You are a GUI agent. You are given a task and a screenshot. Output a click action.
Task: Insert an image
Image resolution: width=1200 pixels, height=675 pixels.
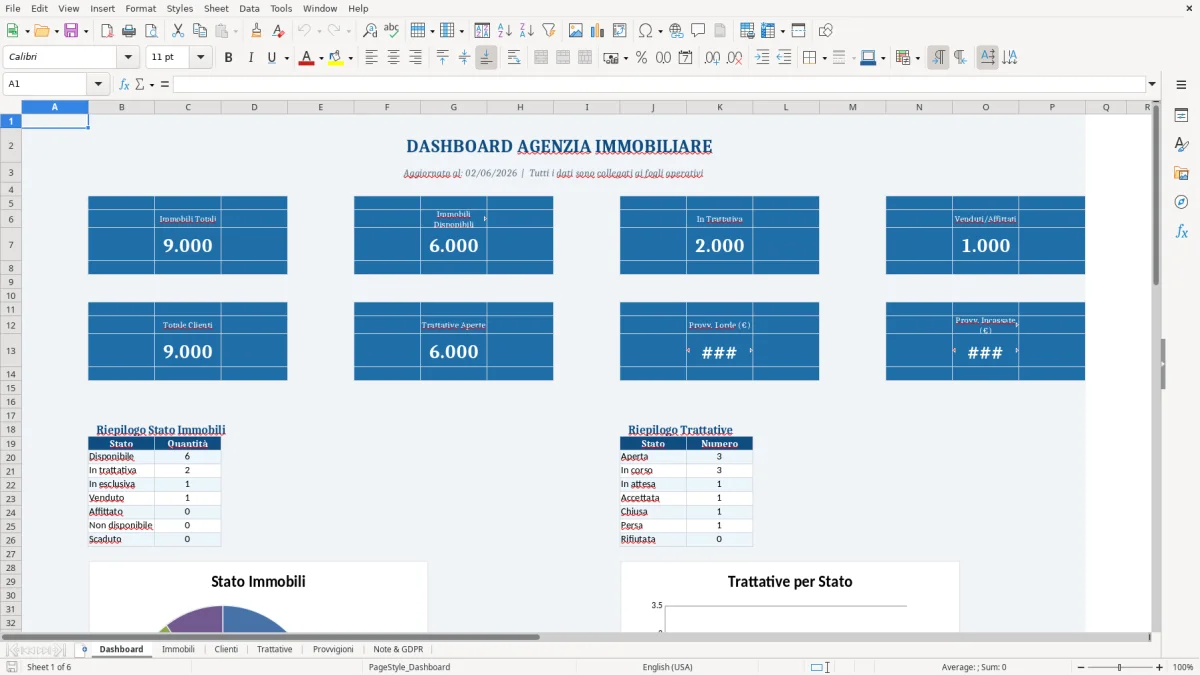point(576,31)
